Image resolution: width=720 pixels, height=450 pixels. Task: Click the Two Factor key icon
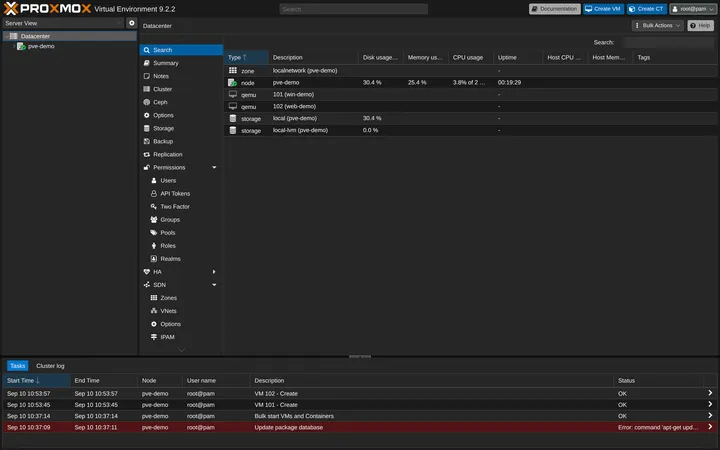pos(154,207)
